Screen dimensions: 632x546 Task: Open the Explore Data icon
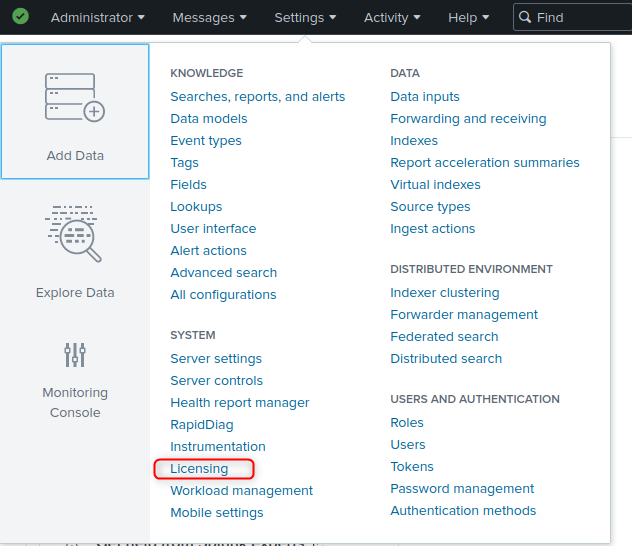(75, 234)
